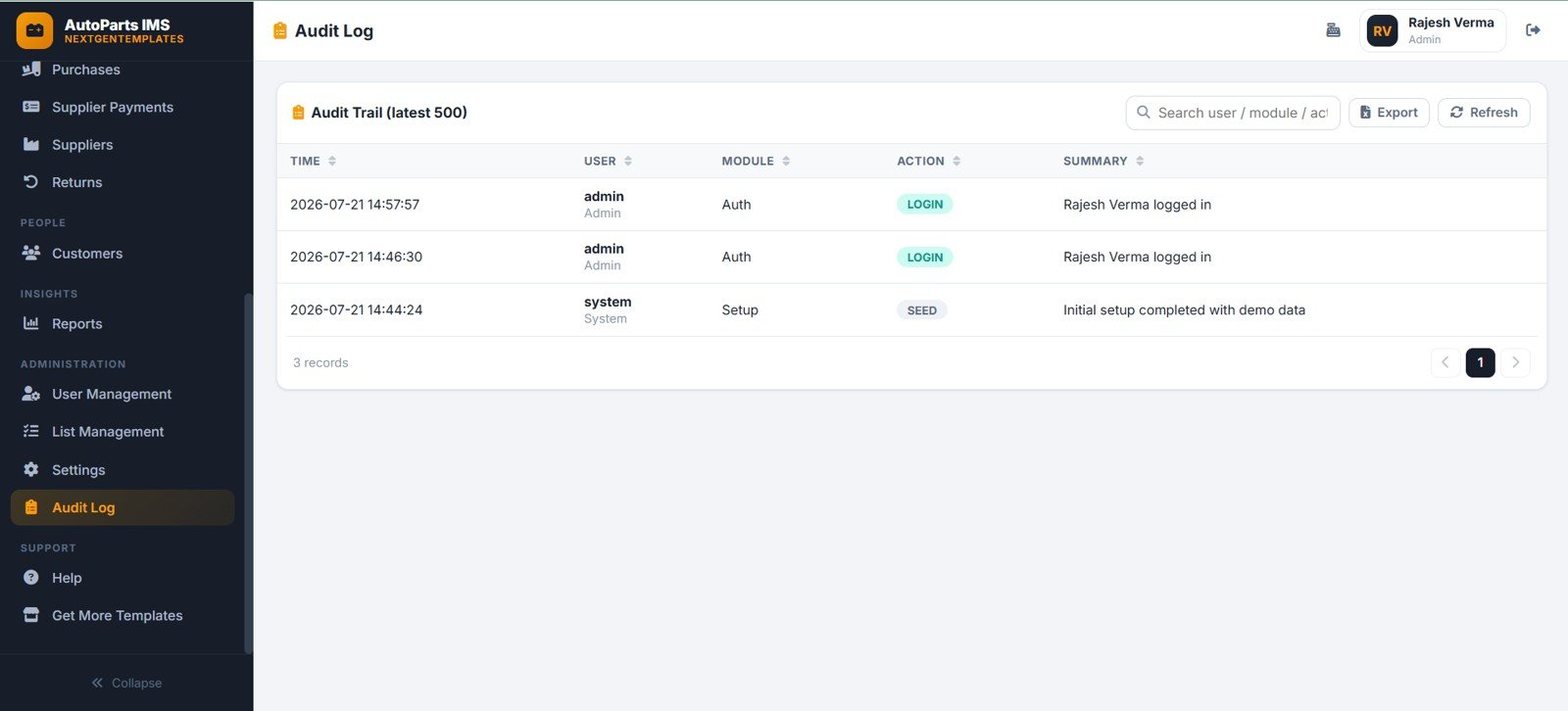
Task: Export the audit trail
Action: (1389, 113)
